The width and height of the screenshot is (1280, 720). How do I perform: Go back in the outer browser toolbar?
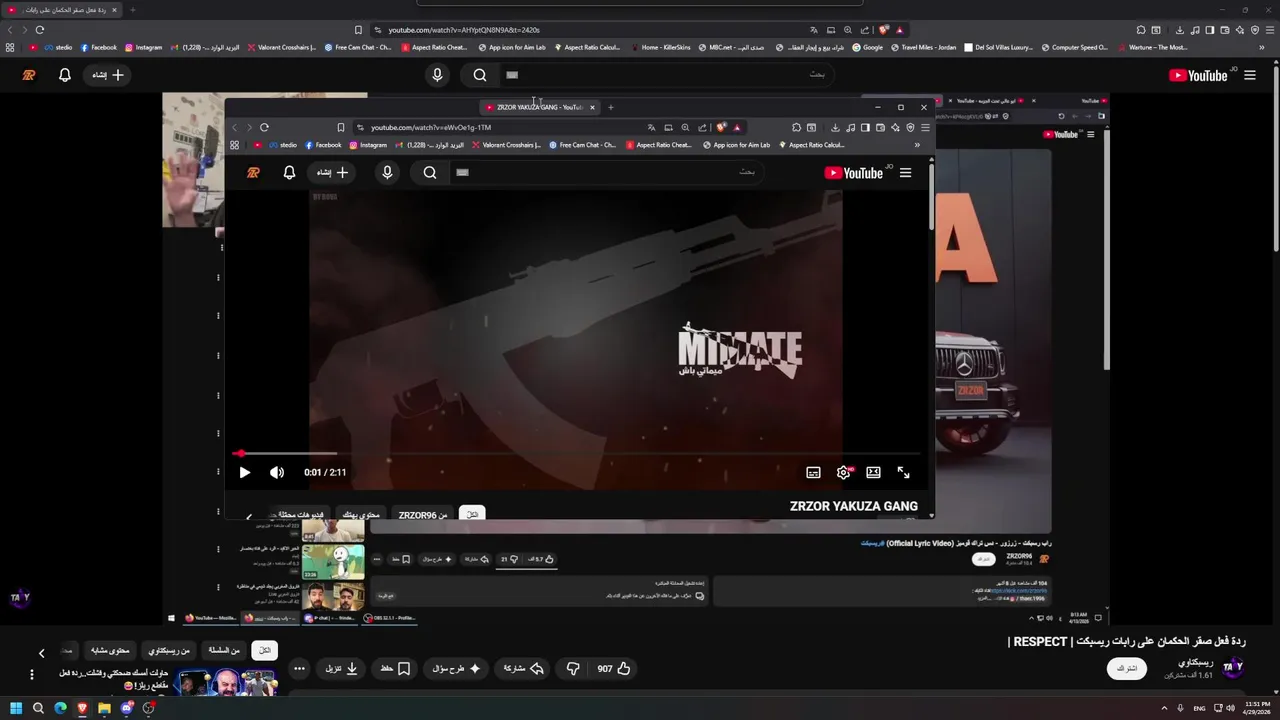10,30
